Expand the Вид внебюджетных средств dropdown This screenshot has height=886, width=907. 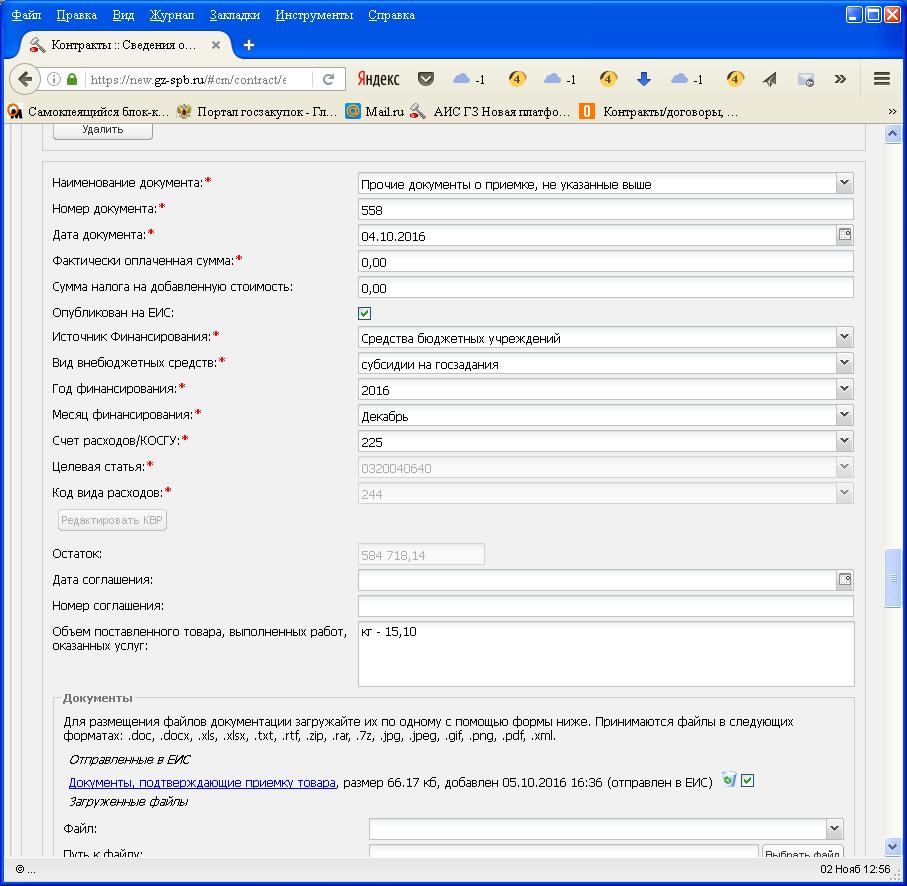pyautogui.click(x=845, y=363)
